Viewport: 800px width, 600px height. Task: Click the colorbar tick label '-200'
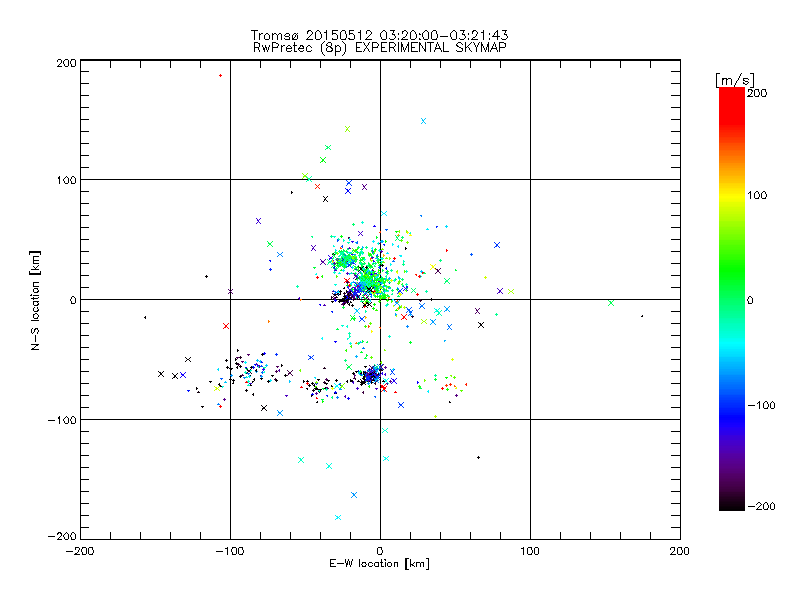tap(761, 506)
